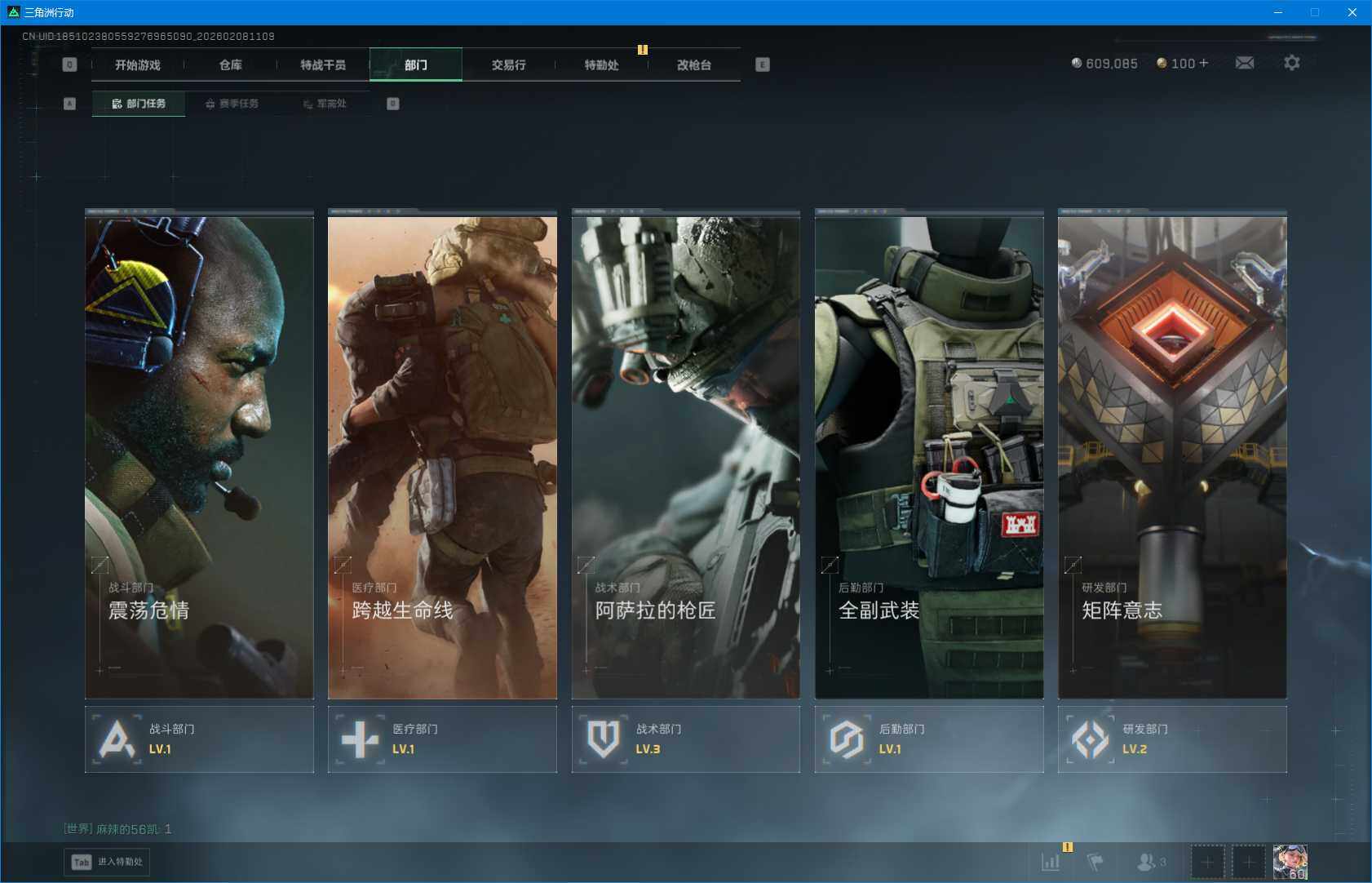The width and height of the screenshot is (1372, 883).
Task: Open the settings gear icon
Action: coord(1291,63)
